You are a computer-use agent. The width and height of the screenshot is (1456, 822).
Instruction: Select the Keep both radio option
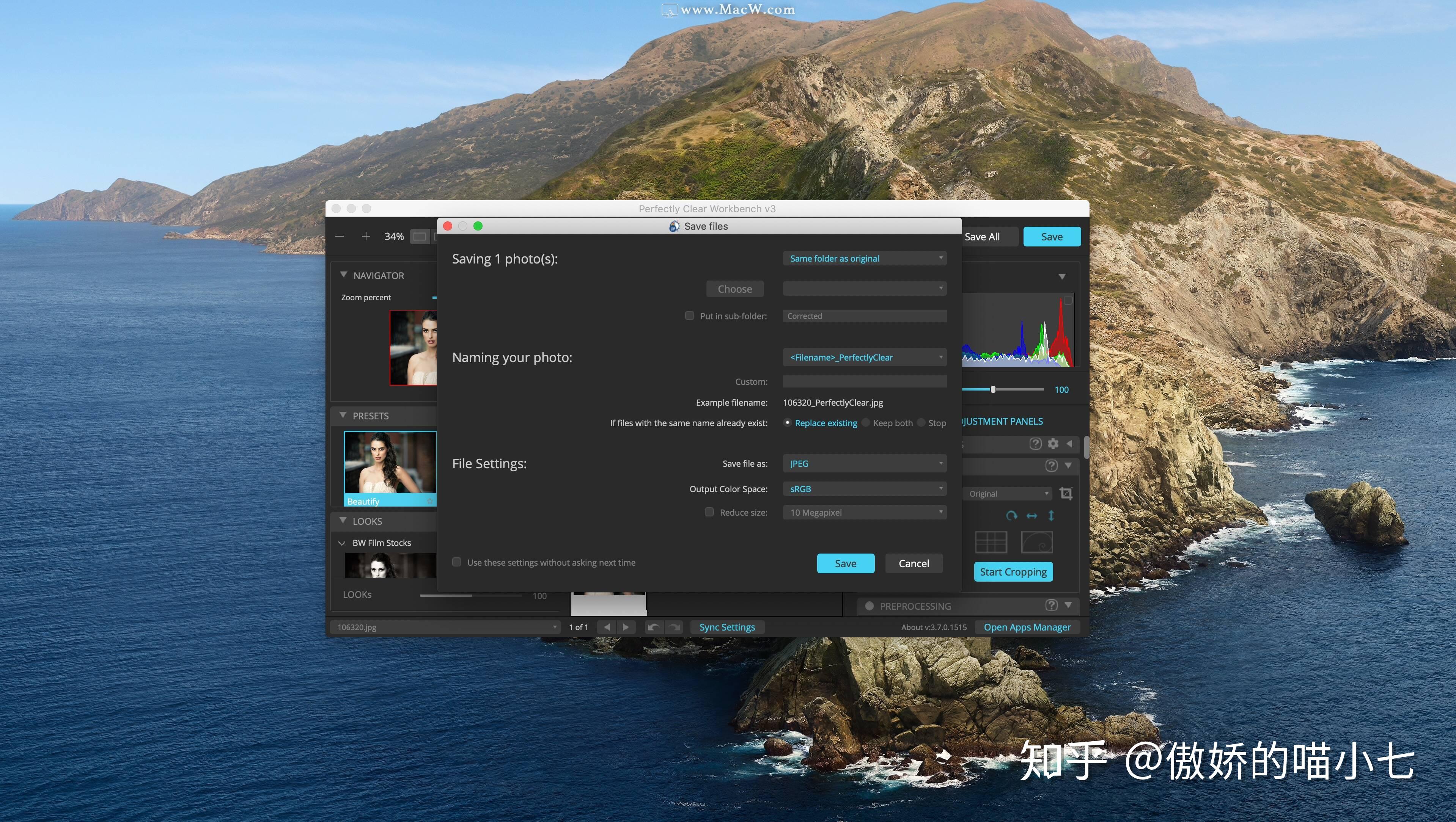[866, 423]
